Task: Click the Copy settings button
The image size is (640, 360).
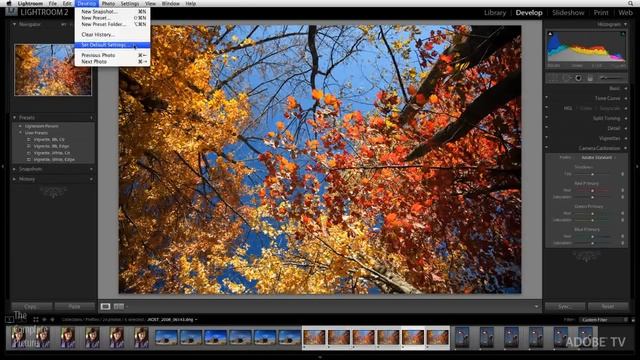Action: (31, 307)
